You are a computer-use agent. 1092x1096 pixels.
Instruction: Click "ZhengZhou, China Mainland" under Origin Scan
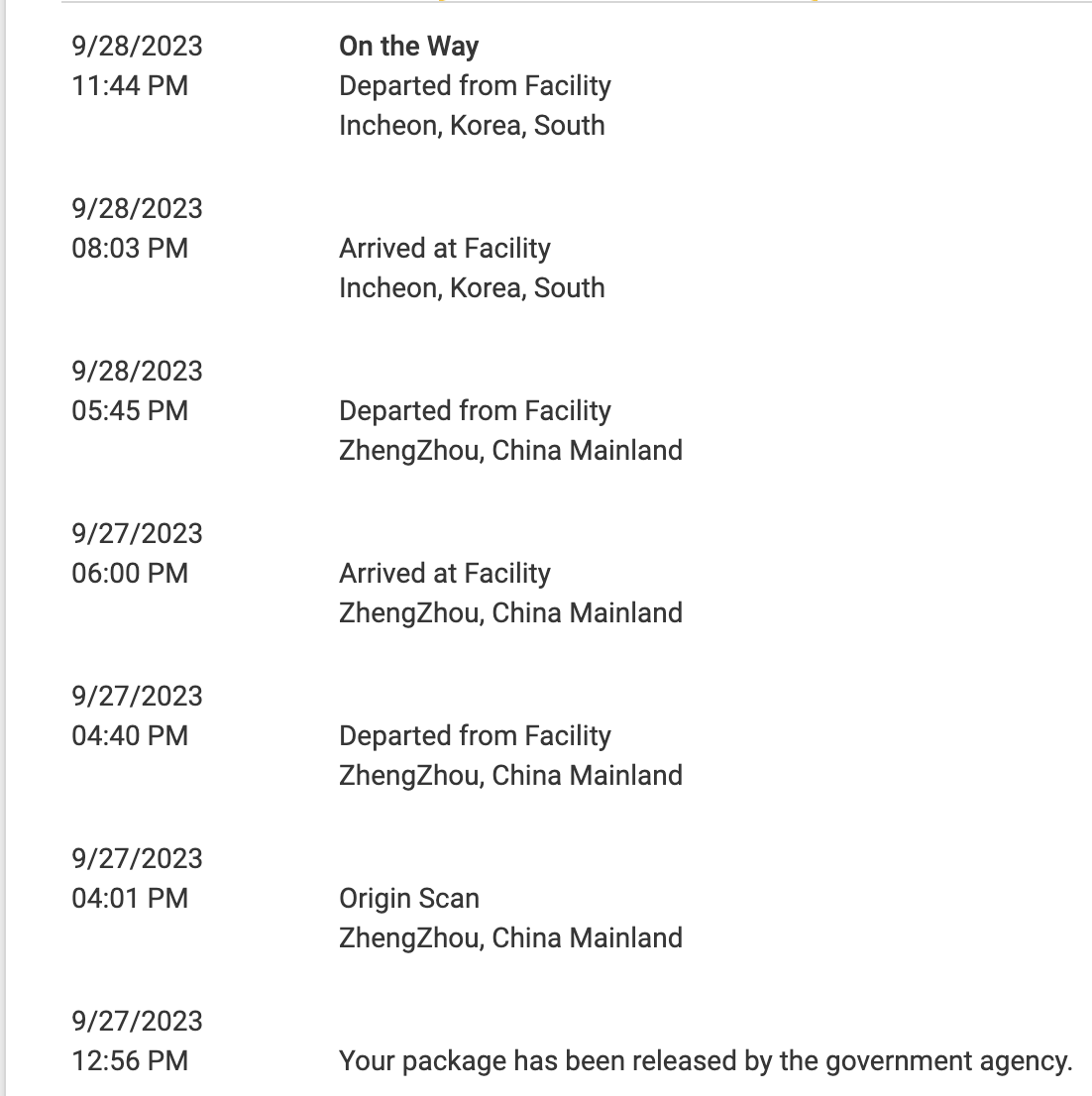(510, 938)
